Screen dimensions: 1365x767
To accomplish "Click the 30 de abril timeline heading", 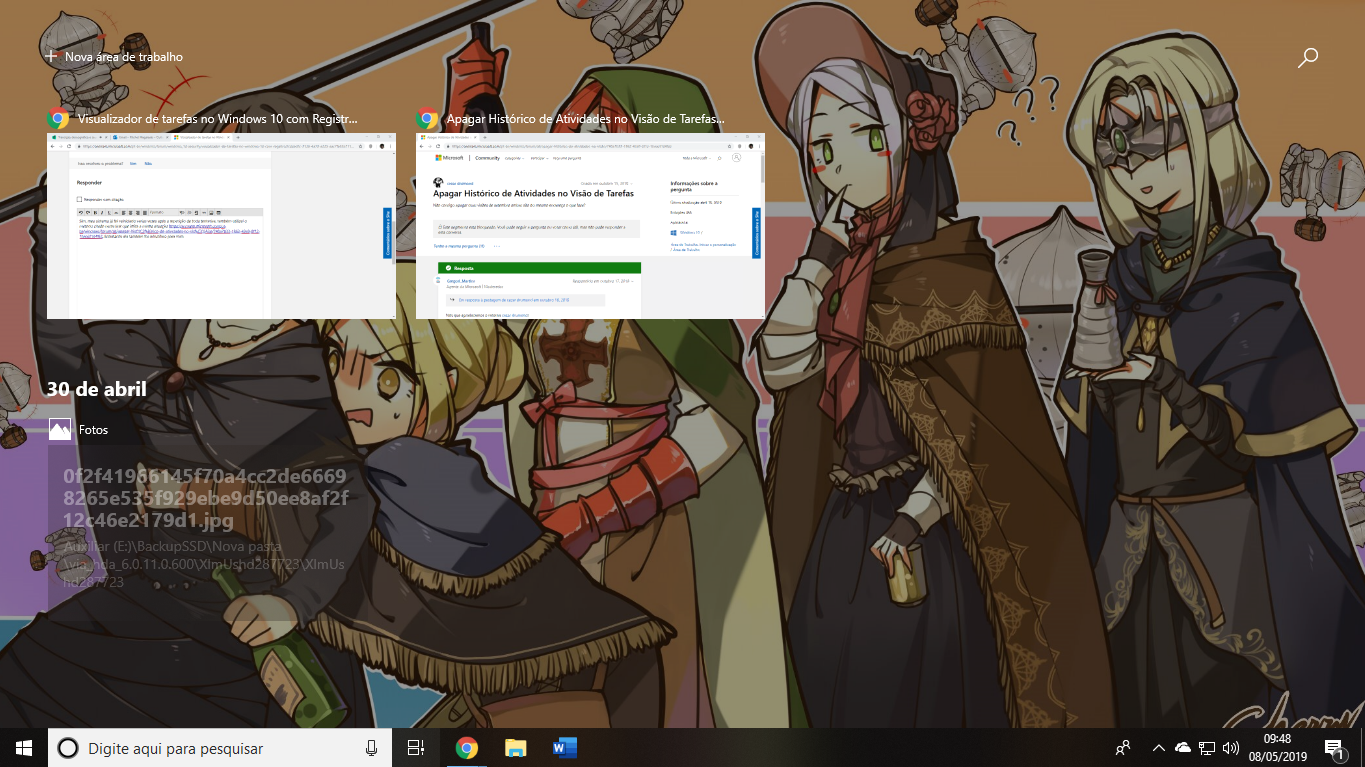I will pos(96,389).
